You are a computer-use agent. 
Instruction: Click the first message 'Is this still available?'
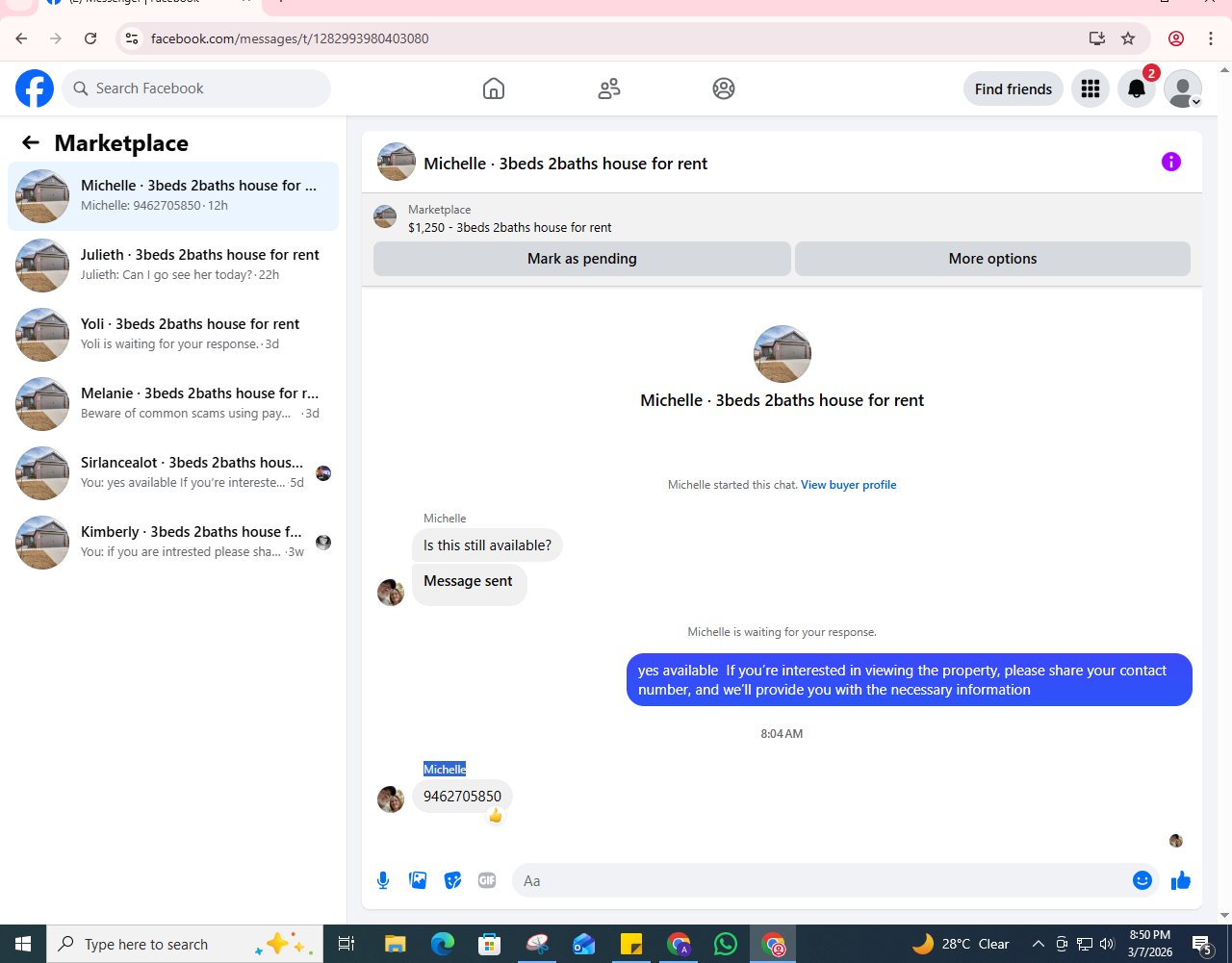tap(487, 545)
